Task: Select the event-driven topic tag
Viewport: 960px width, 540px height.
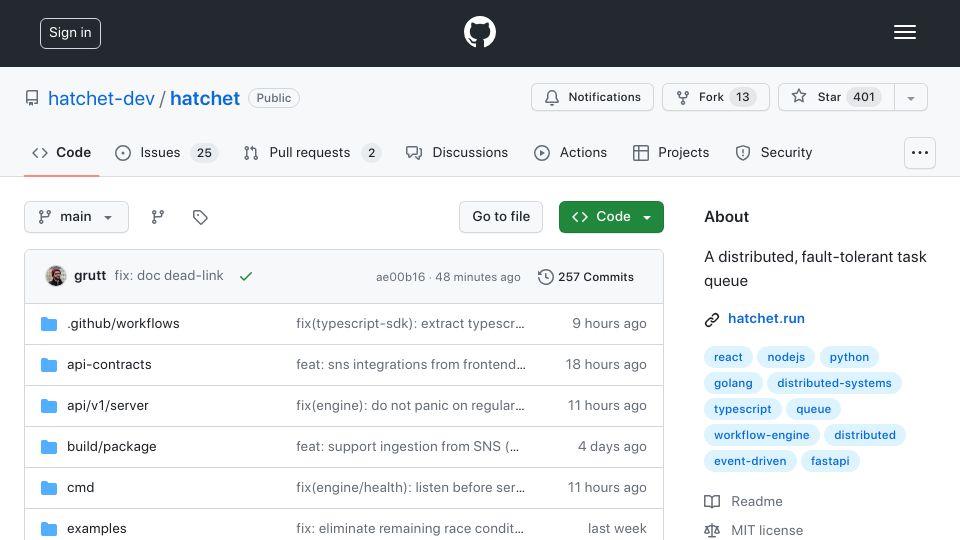Action: pos(750,461)
